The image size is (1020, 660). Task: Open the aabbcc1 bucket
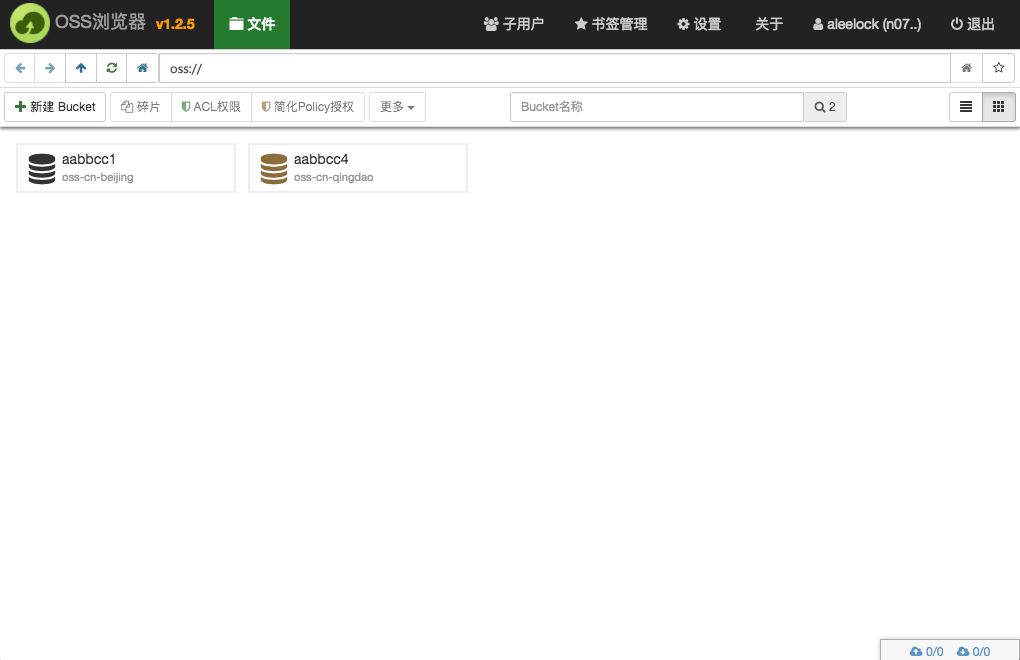(x=125, y=167)
